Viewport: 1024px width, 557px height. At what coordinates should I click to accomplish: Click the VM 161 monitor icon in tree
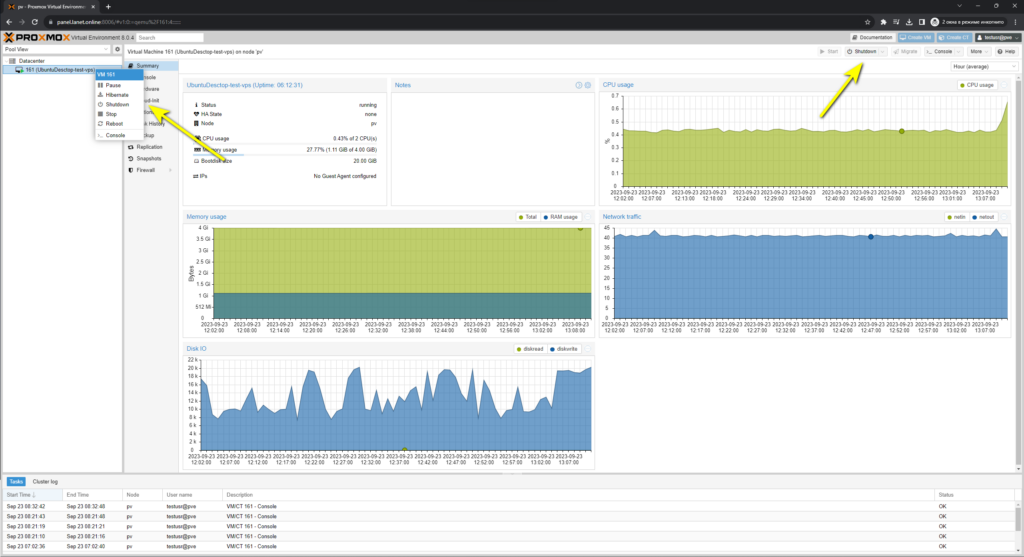tap(19, 70)
